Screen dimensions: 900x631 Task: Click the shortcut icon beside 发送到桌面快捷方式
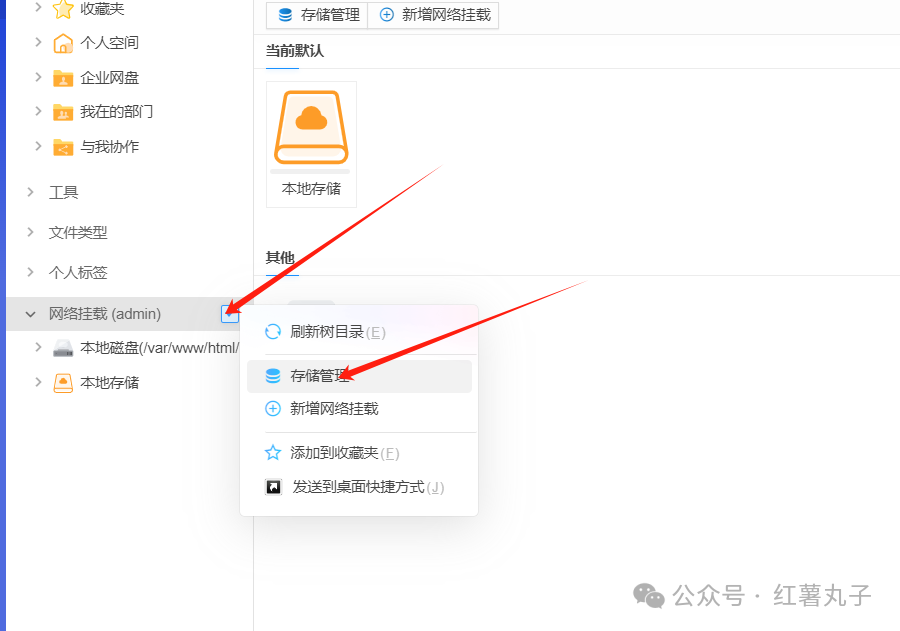(273, 487)
